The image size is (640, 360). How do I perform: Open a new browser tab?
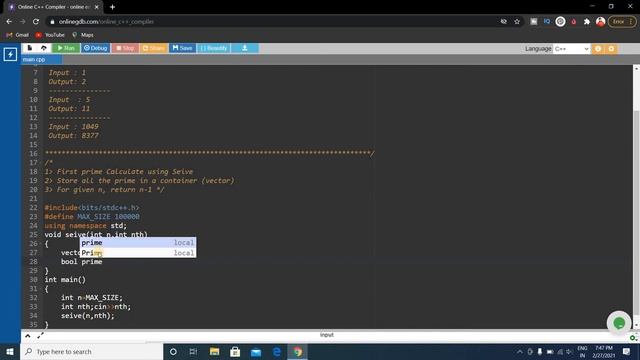point(112,7)
